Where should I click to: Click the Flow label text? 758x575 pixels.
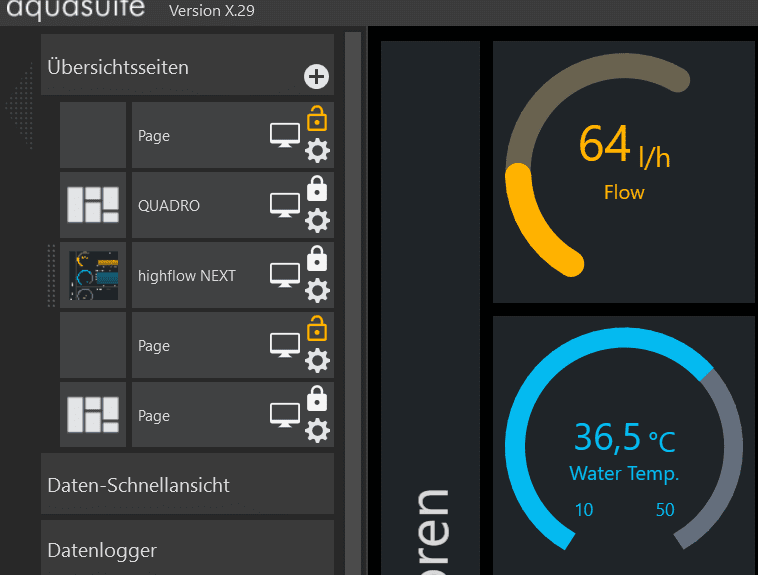(624, 192)
